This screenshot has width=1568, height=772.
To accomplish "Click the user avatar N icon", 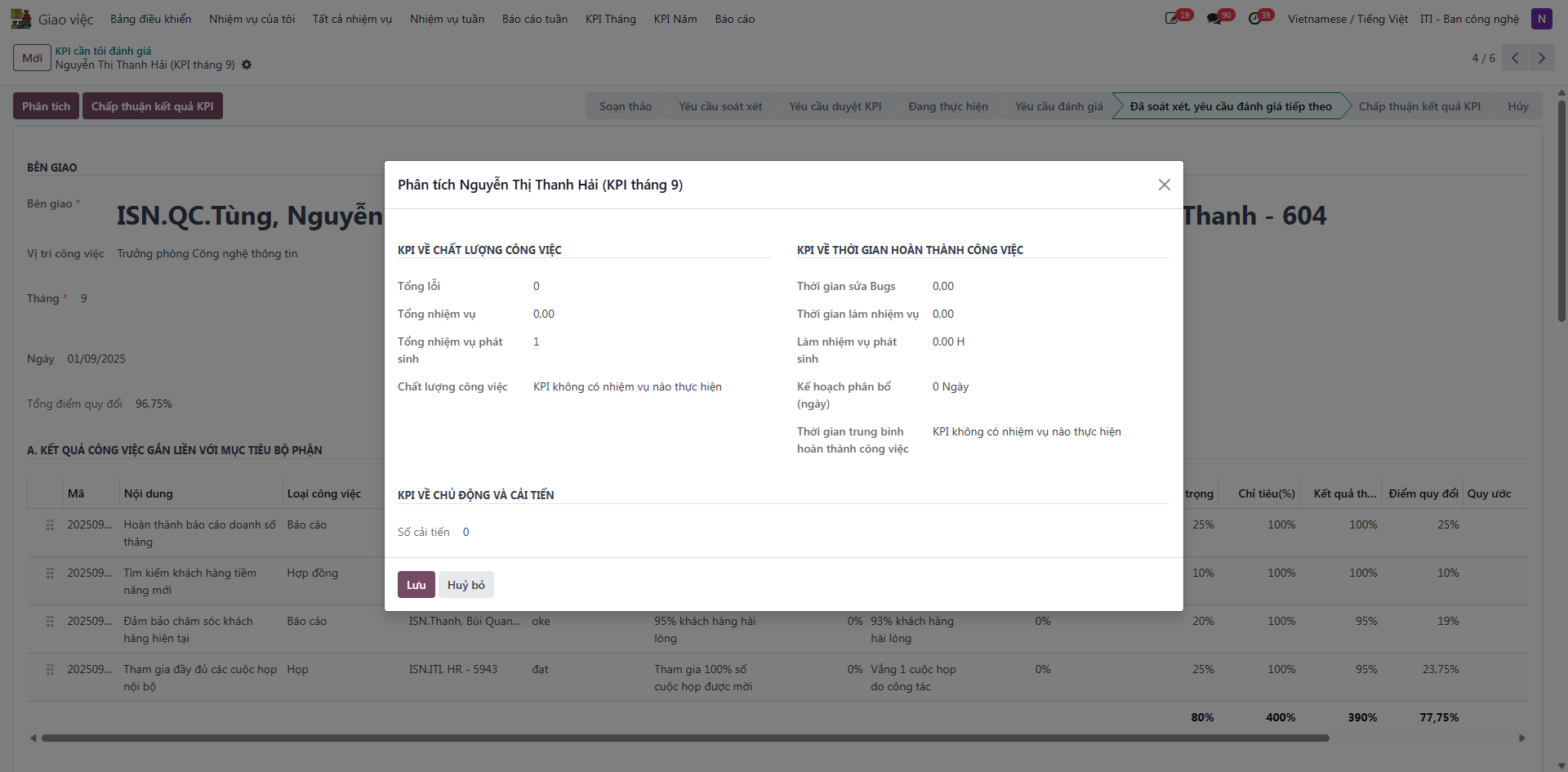I will [1541, 19].
